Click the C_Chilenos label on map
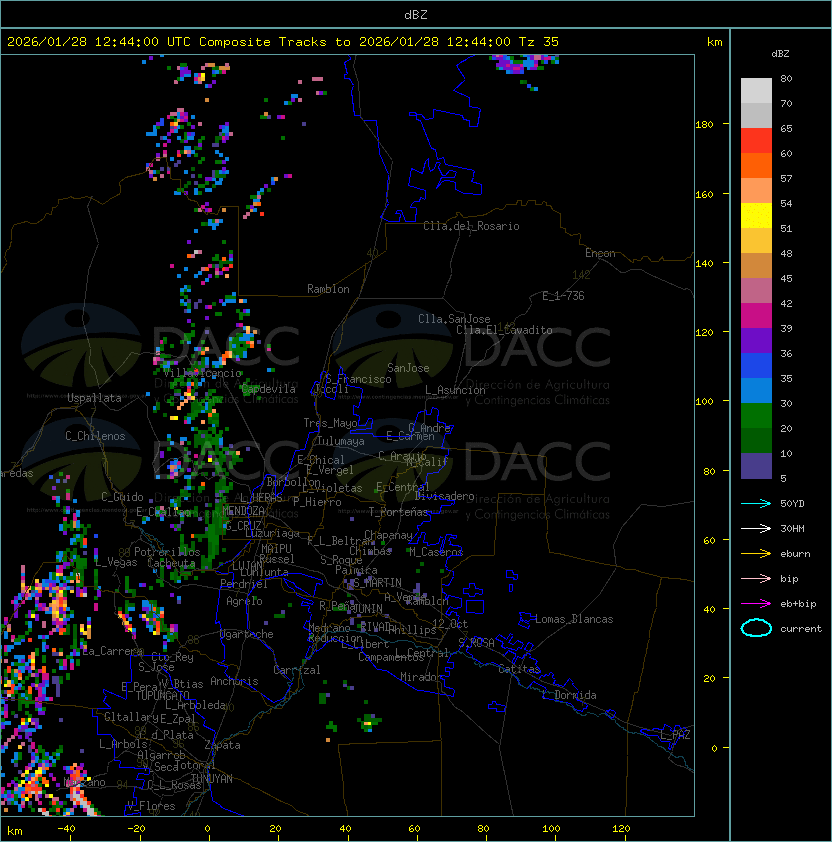Image resolution: width=832 pixels, height=842 pixels. click(95, 436)
